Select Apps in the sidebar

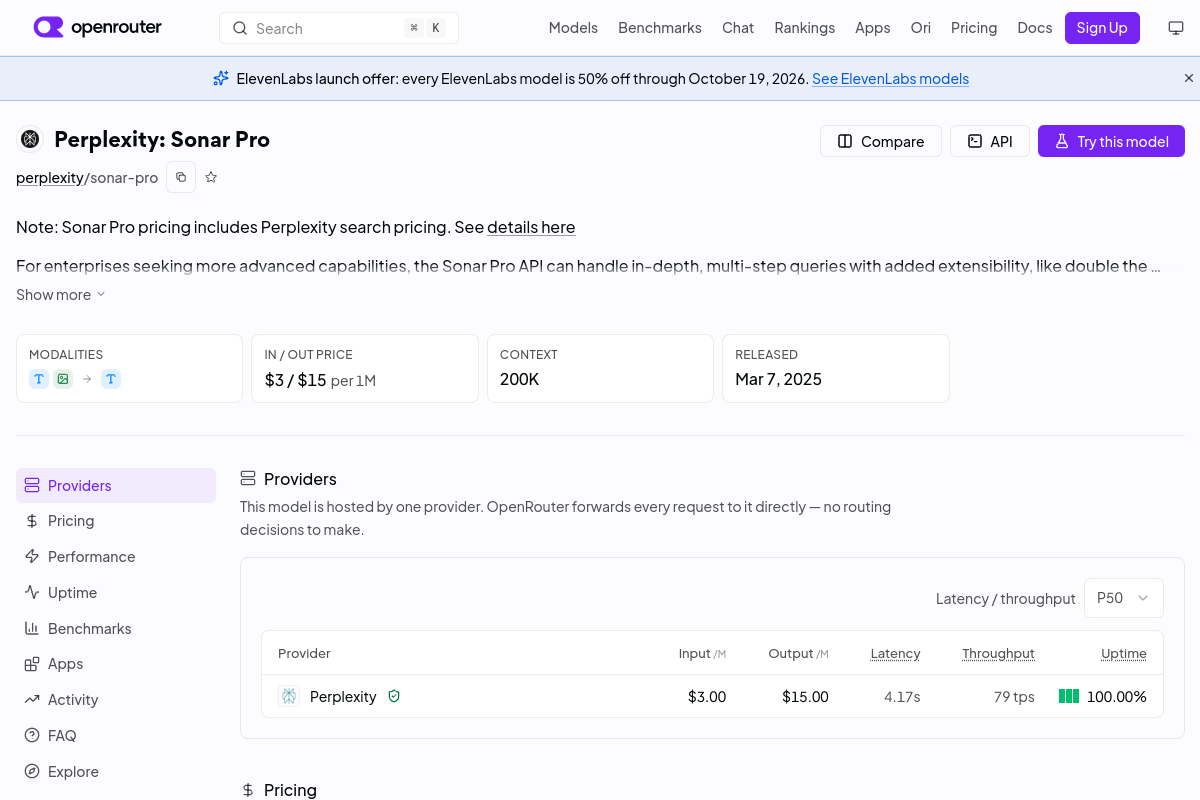(116, 664)
